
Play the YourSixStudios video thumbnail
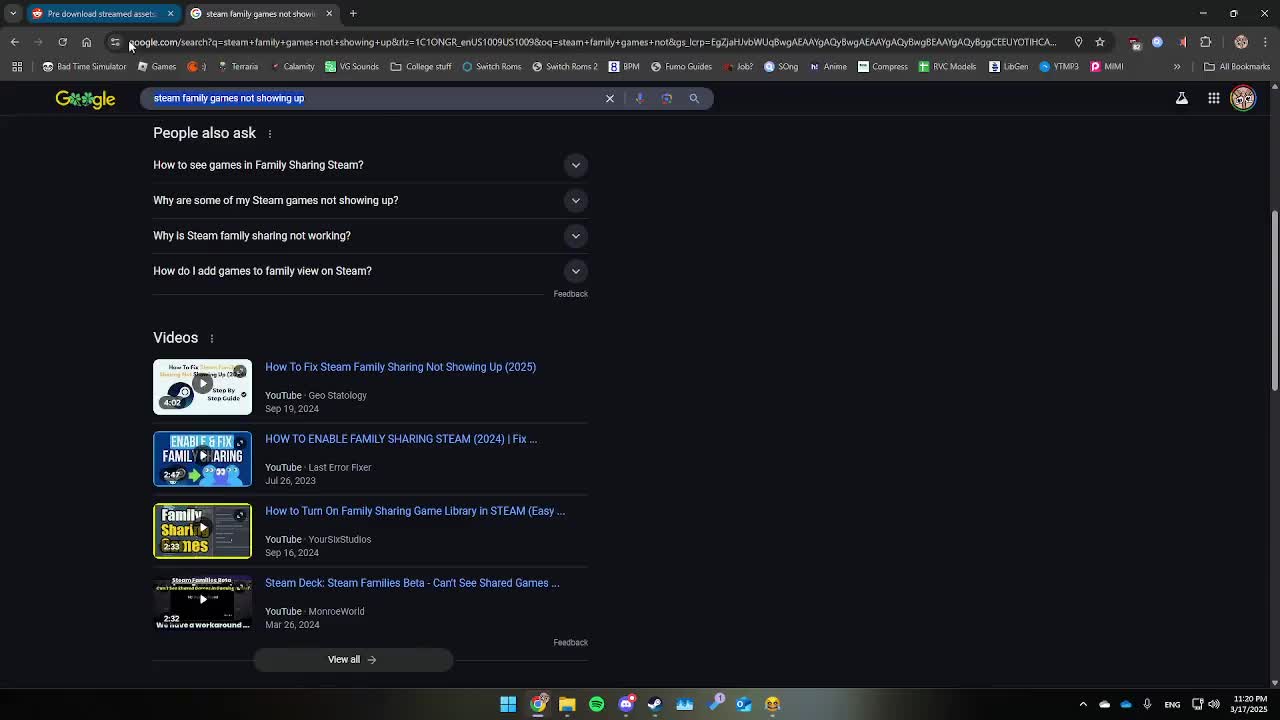(202, 531)
